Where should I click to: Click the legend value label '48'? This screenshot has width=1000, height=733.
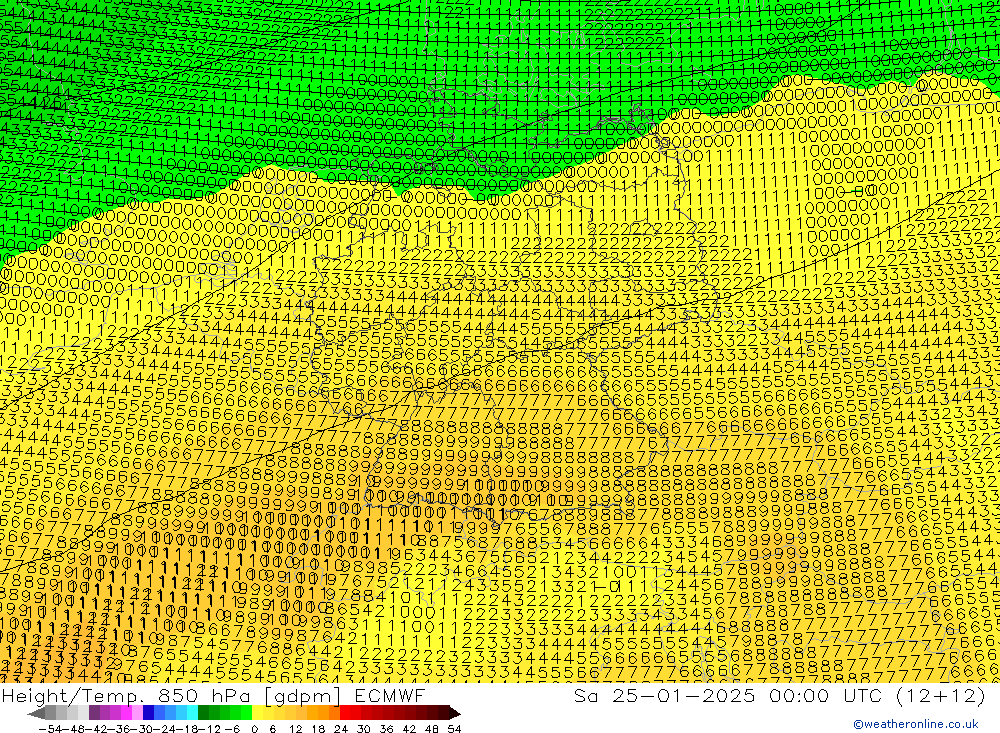432,729
